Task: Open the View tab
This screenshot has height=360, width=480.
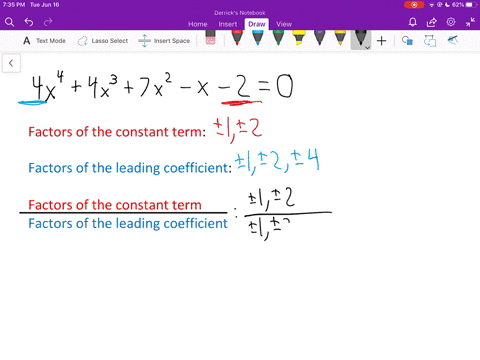Action: tap(284, 24)
